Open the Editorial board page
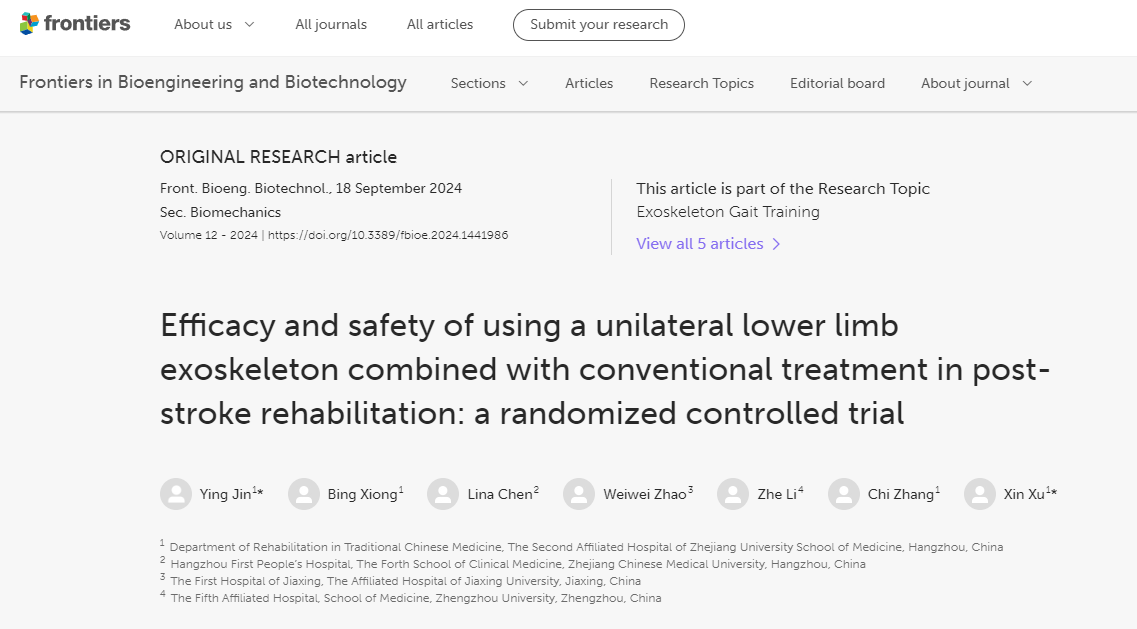1137x629 pixels. (837, 84)
